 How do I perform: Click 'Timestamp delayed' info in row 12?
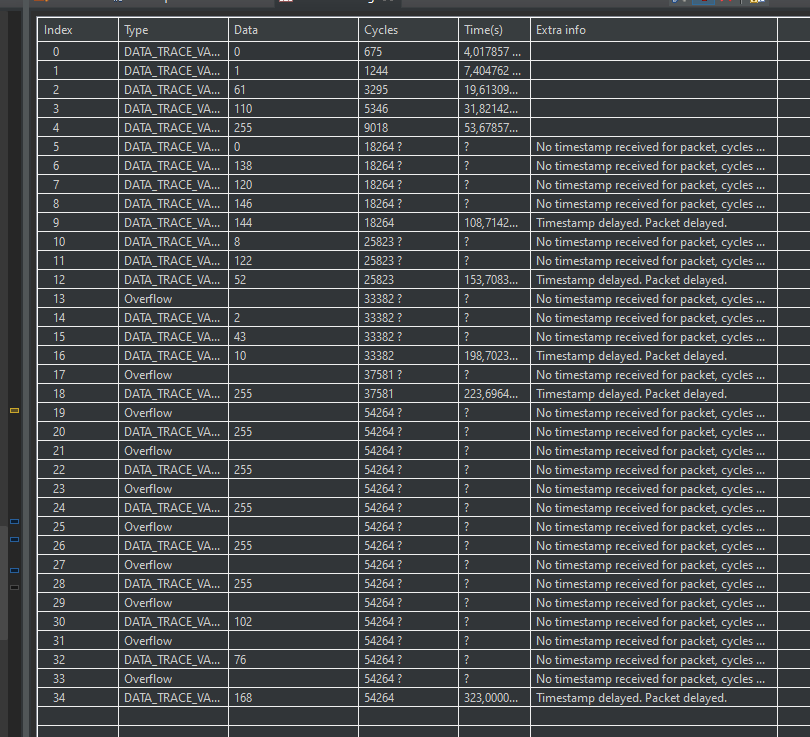coord(653,280)
